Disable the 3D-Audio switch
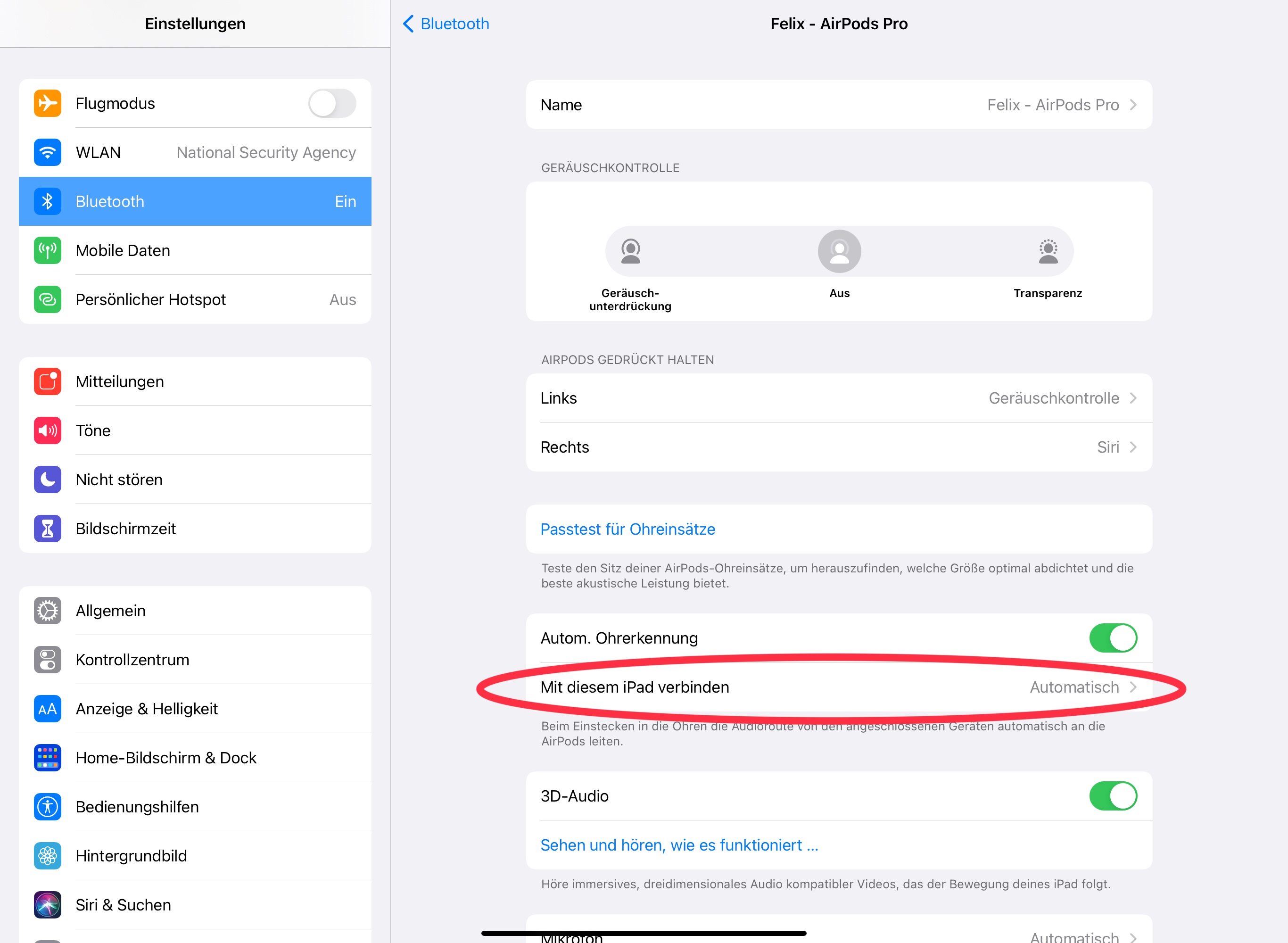This screenshot has width=1288, height=943. (1113, 796)
